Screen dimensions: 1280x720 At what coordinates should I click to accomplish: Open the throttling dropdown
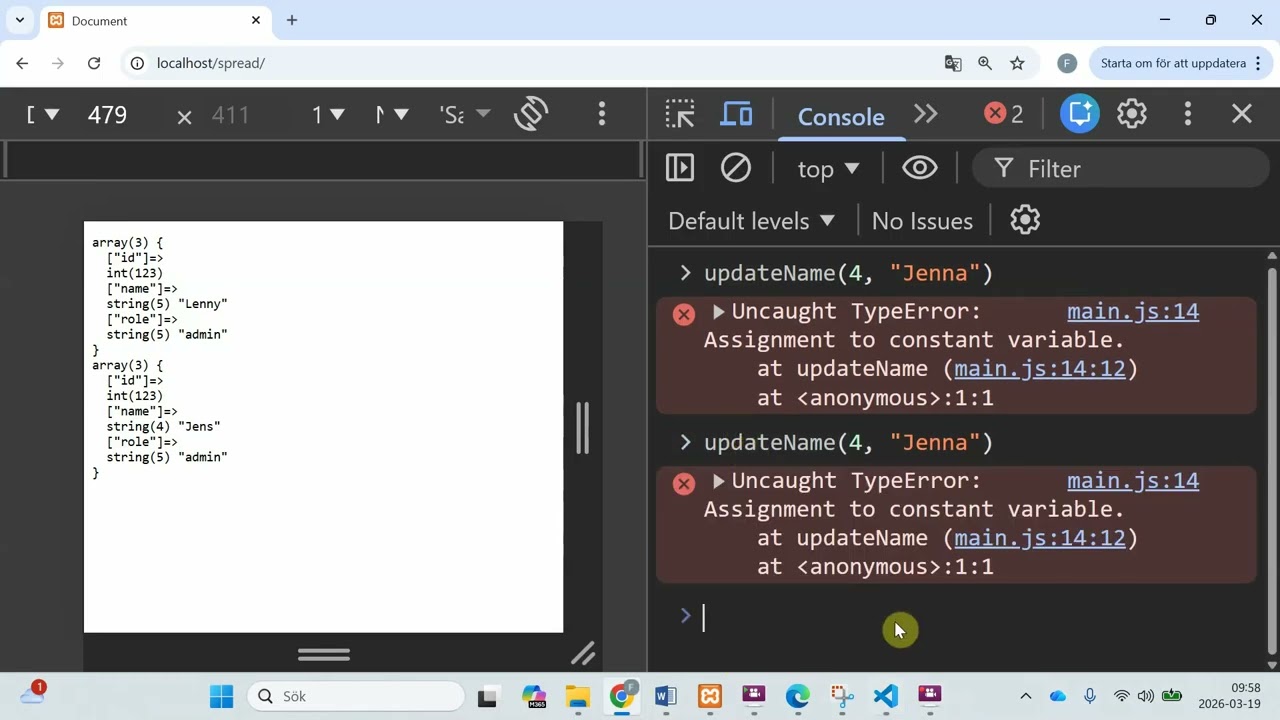point(391,115)
